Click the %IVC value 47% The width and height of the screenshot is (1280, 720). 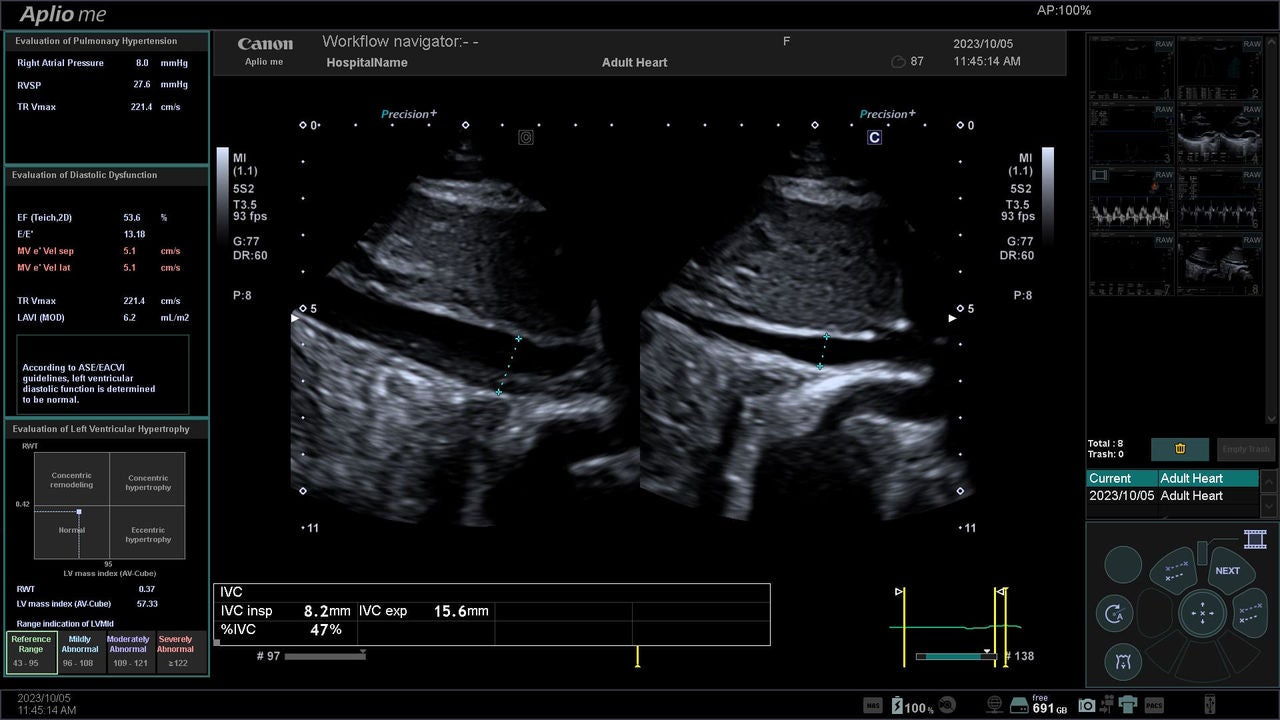coord(326,630)
